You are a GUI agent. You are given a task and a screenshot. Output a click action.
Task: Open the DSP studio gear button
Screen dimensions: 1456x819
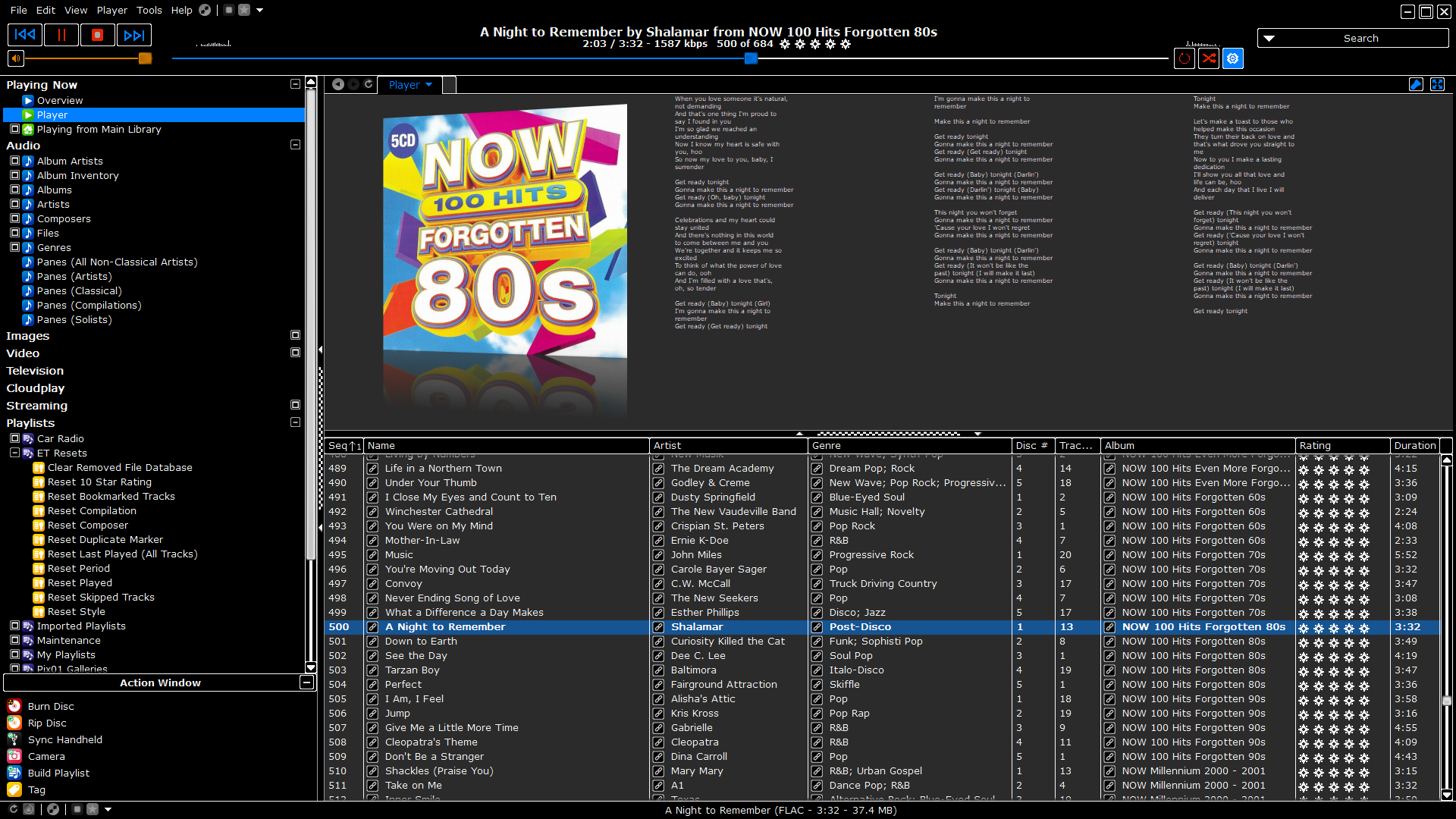click(x=1233, y=58)
